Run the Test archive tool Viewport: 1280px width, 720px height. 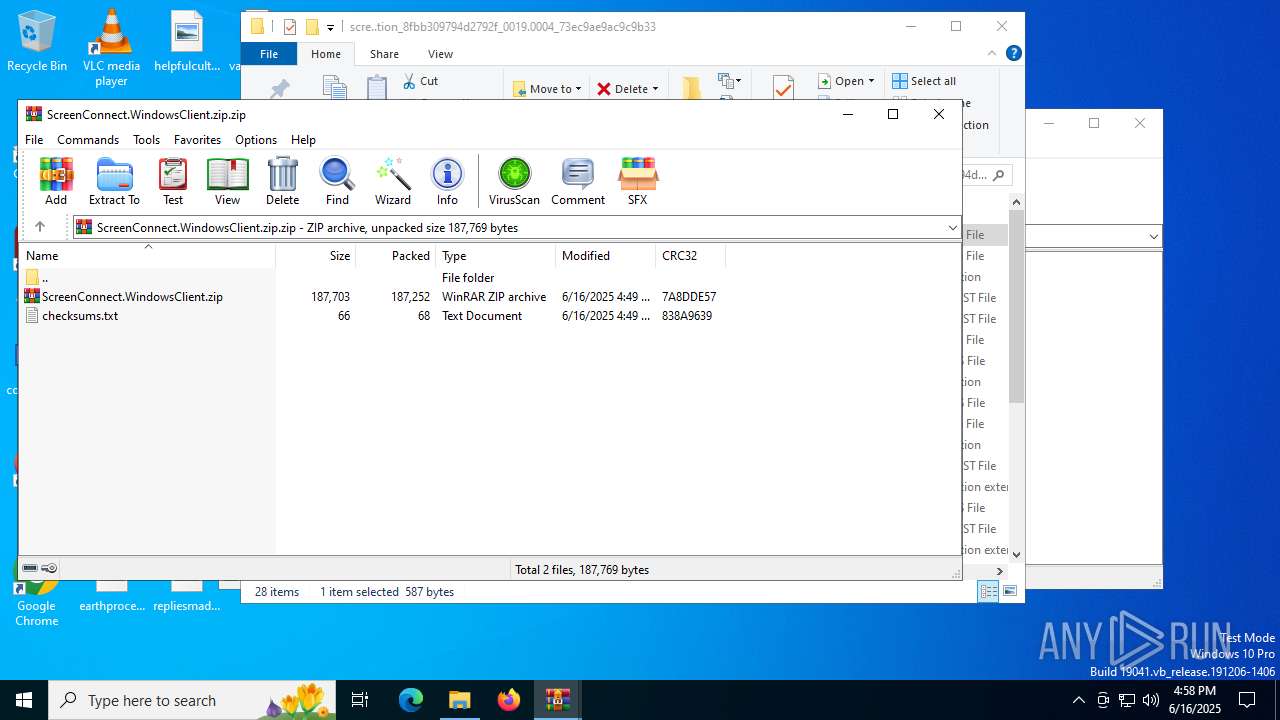coord(173,182)
